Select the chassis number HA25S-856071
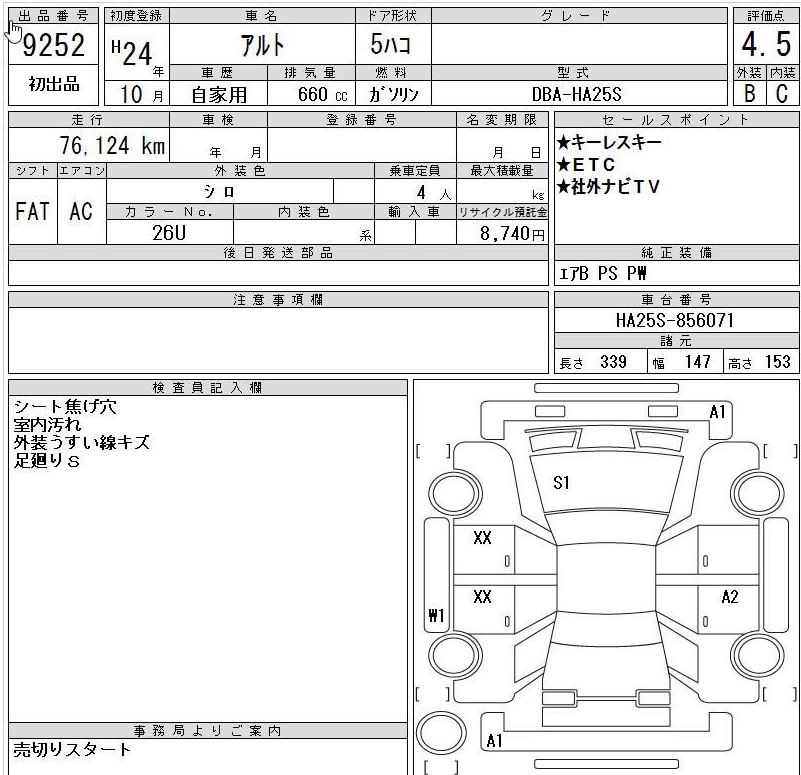Screen dimensions: 801x775 click(675, 321)
